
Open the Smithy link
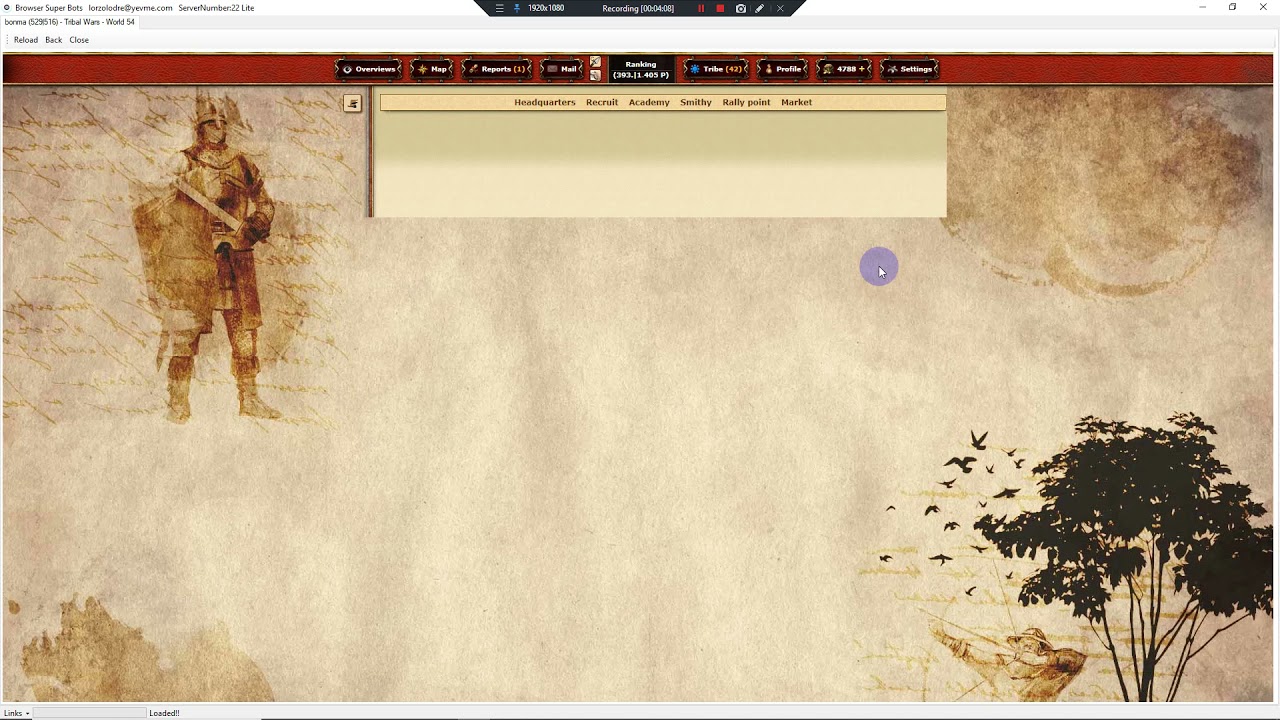696,102
